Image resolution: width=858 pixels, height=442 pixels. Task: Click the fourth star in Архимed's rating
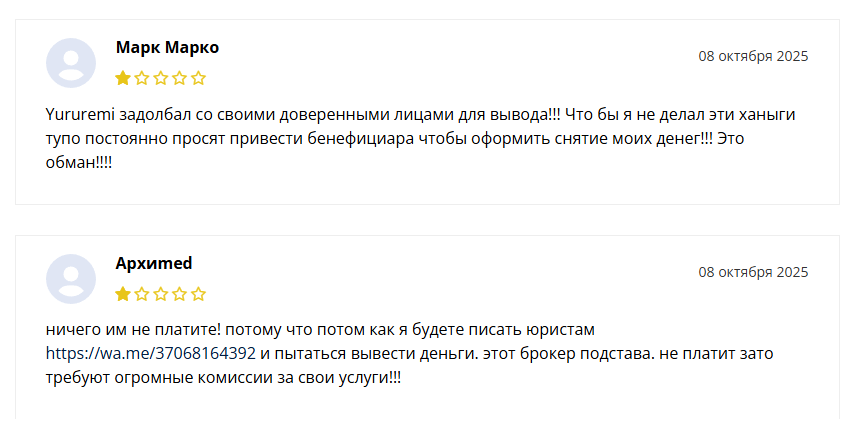pyautogui.click(x=180, y=294)
